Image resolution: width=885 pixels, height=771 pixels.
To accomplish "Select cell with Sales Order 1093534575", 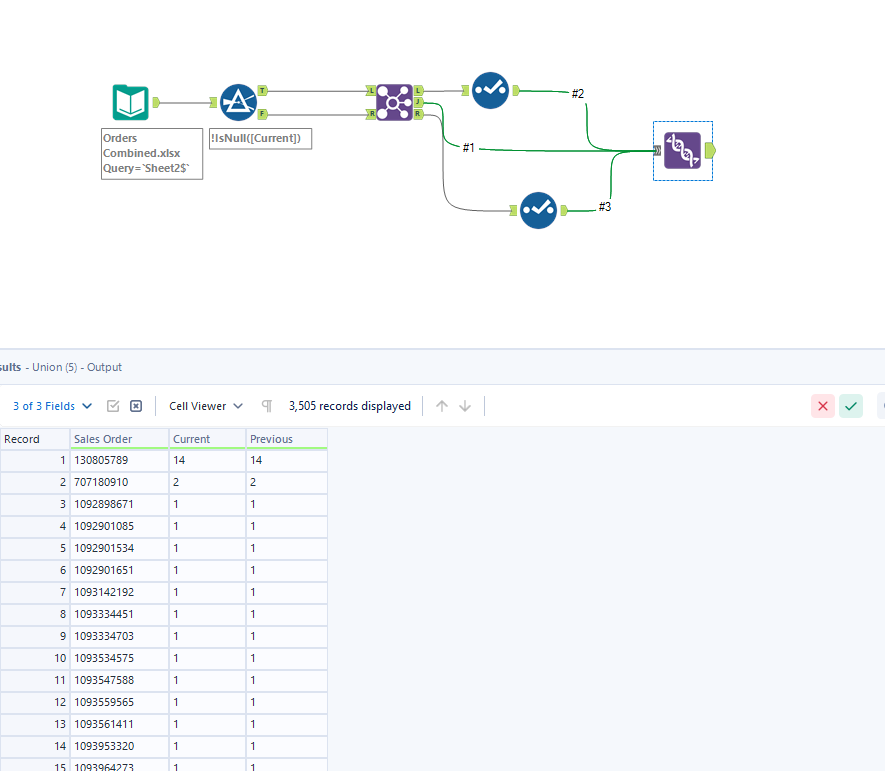I will pyautogui.click(x=119, y=659).
